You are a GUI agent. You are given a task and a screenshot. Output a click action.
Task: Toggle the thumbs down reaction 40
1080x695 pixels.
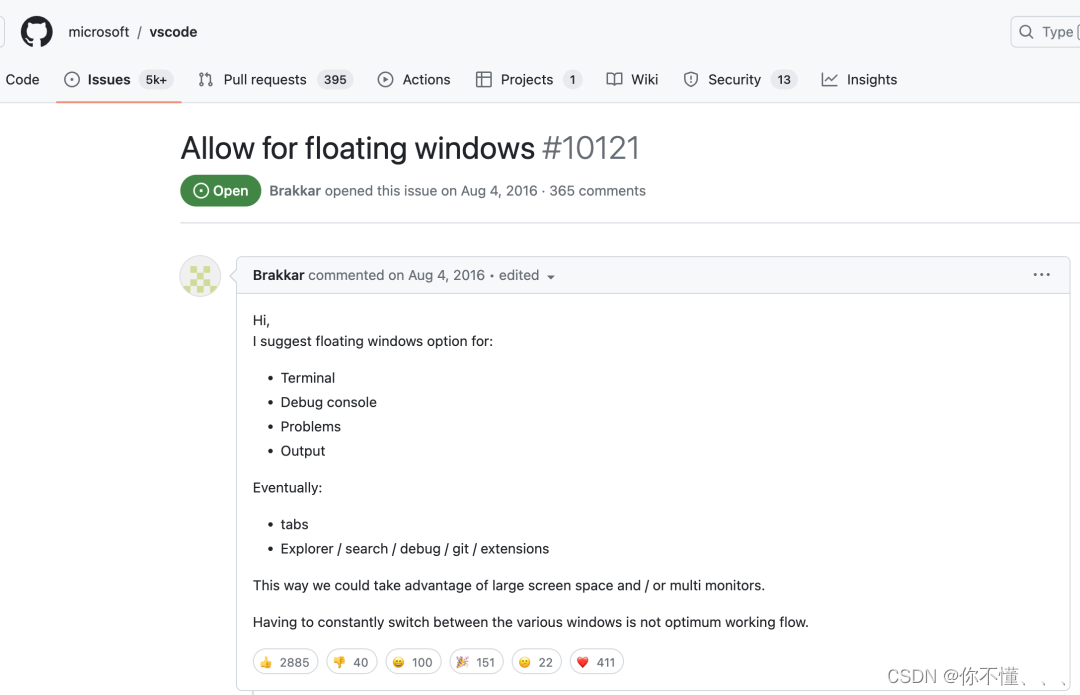[352, 662]
